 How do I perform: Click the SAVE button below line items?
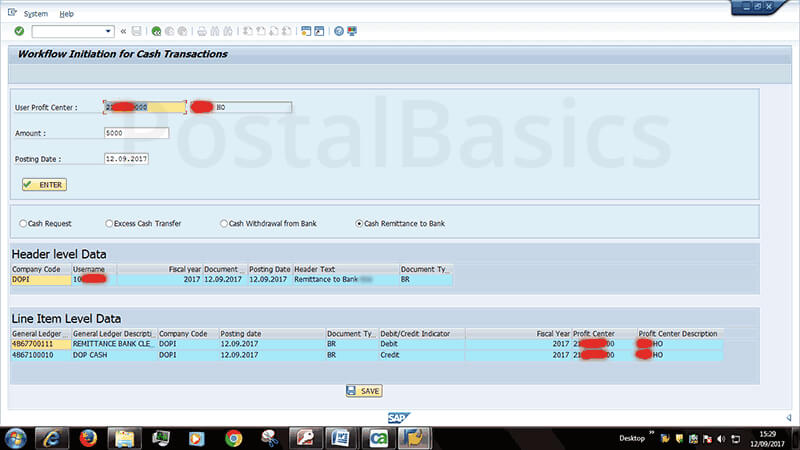[364, 391]
